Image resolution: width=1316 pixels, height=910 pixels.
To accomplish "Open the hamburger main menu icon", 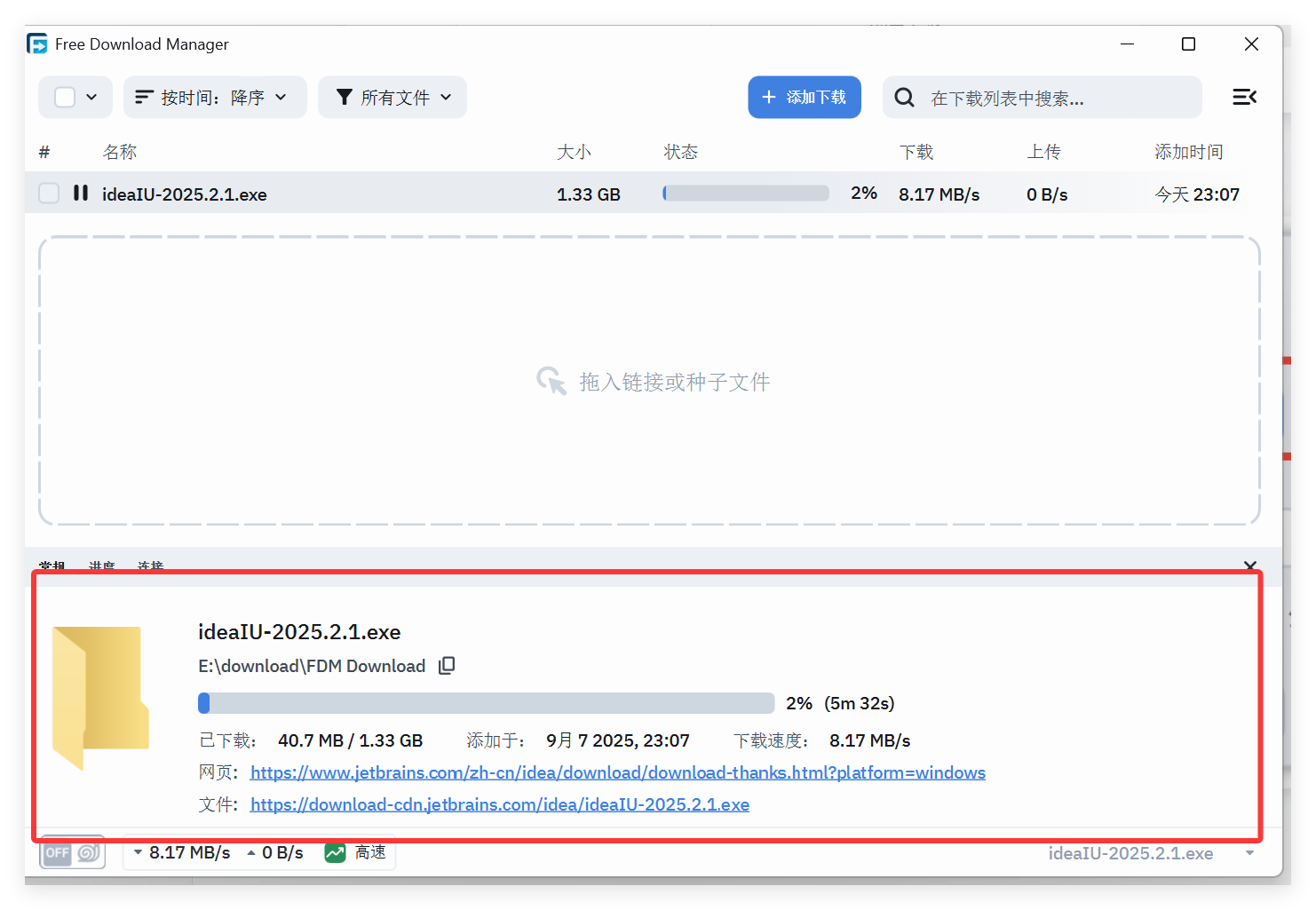I will (x=1244, y=97).
